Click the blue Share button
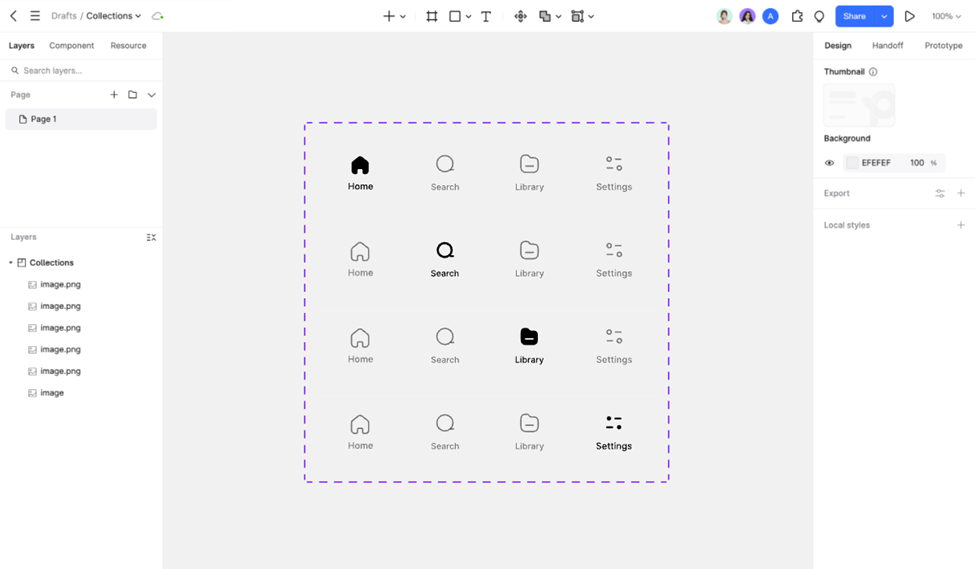This screenshot has width=975, height=569. click(x=854, y=16)
